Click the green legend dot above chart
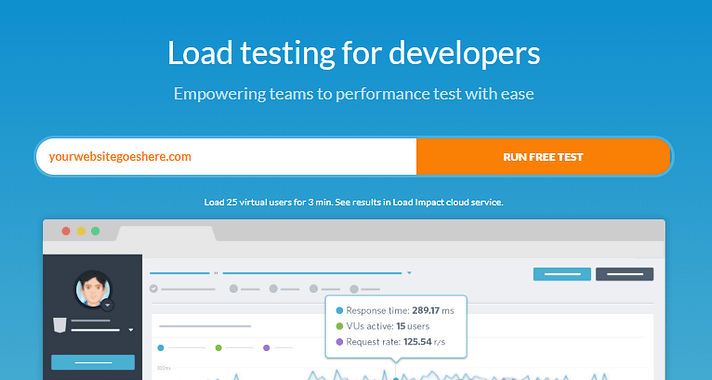Screen dimensions: 712x380 (x=218, y=348)
